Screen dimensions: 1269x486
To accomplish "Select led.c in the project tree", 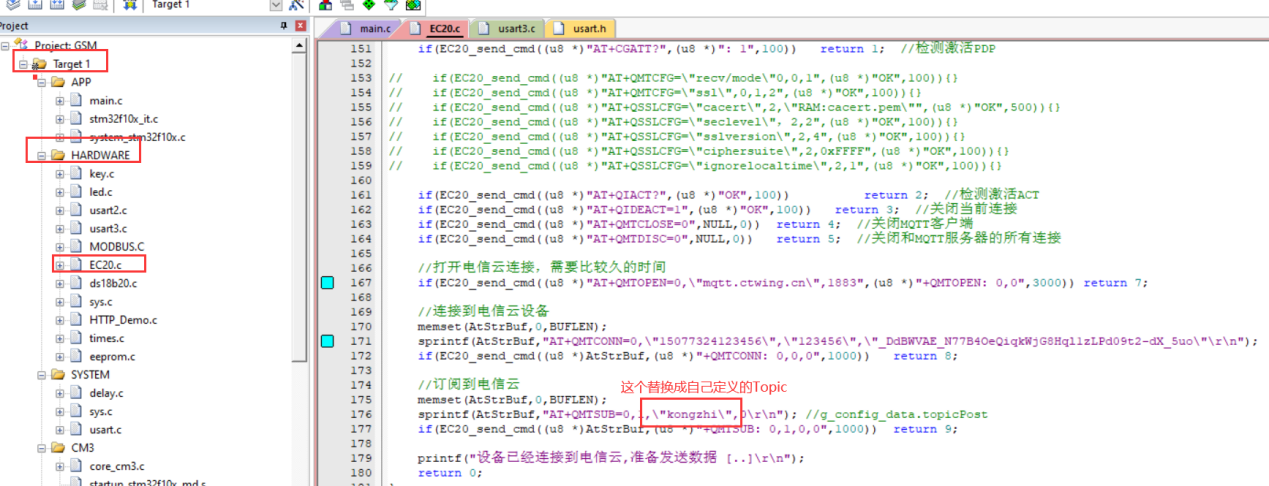I will 101,192.
